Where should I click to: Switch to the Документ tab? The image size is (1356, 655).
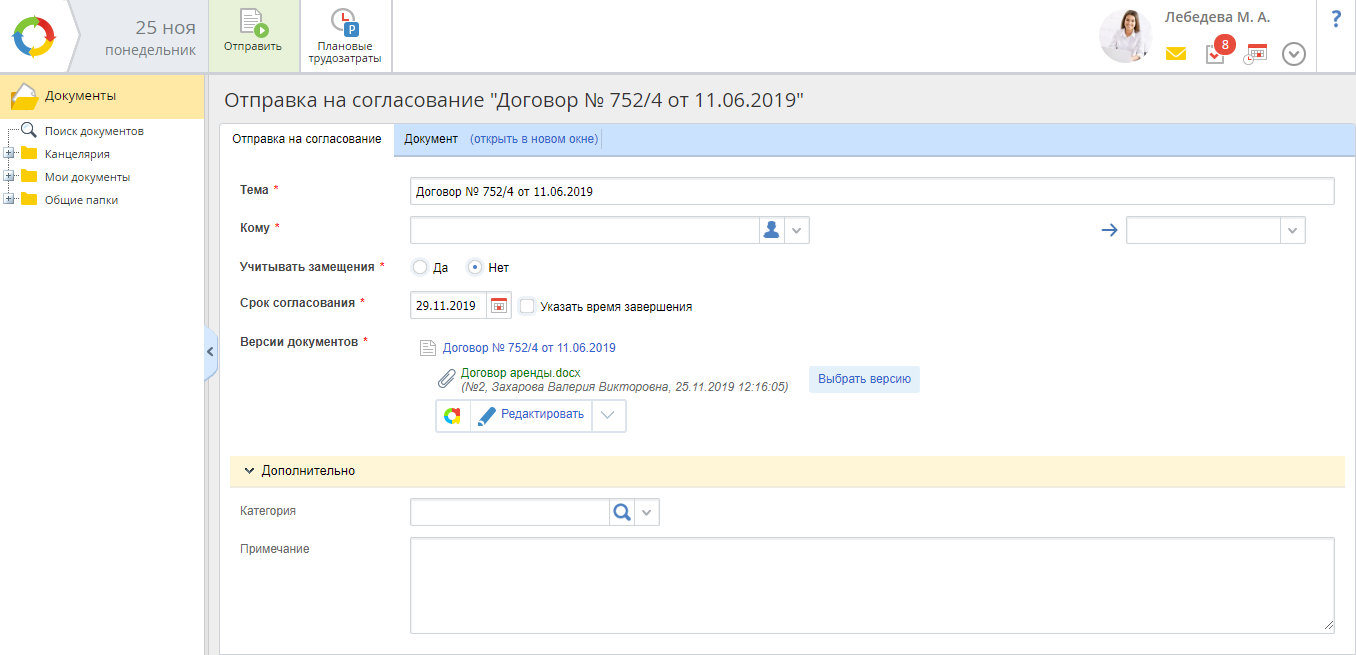[x=430, y=139]
